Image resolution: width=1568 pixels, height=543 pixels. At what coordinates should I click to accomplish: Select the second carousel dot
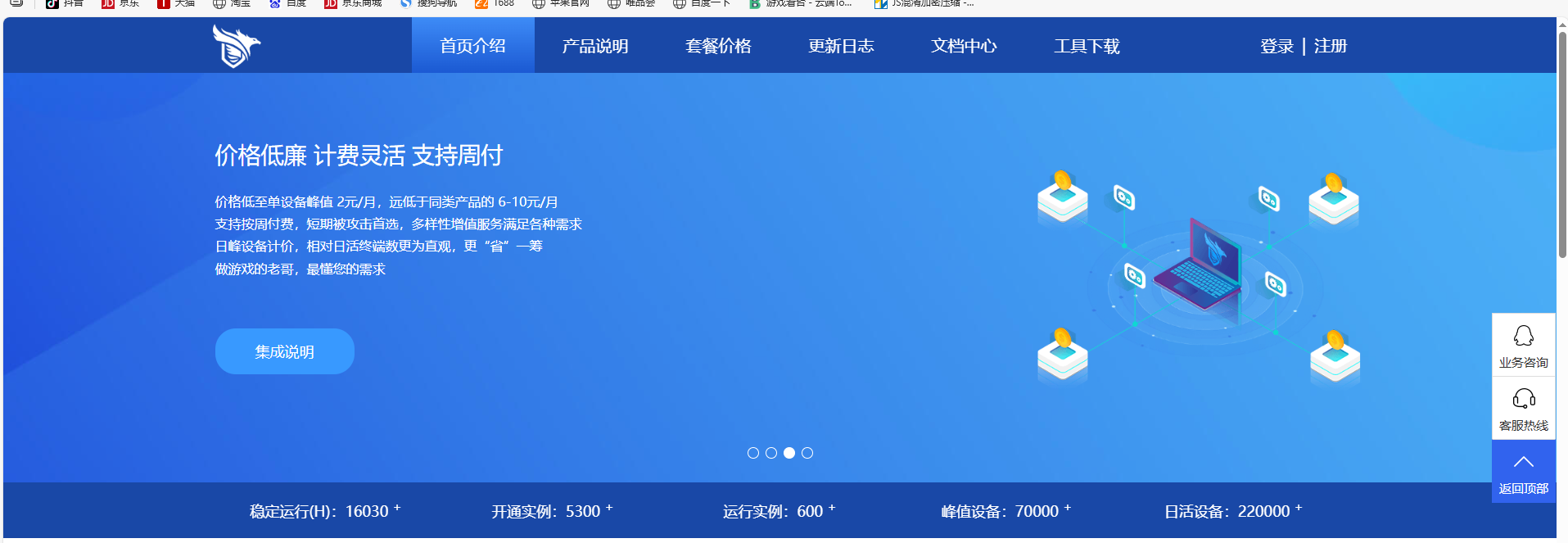771,453
